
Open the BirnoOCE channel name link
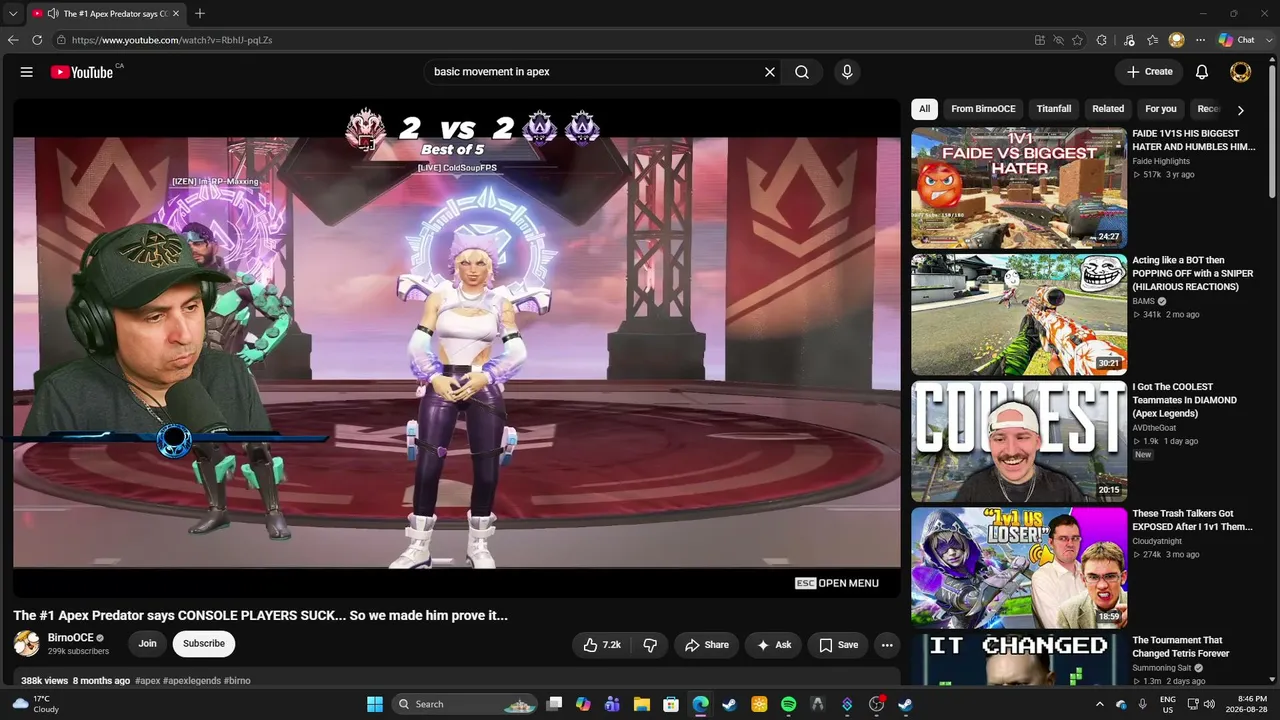click(x=71, y=638)
